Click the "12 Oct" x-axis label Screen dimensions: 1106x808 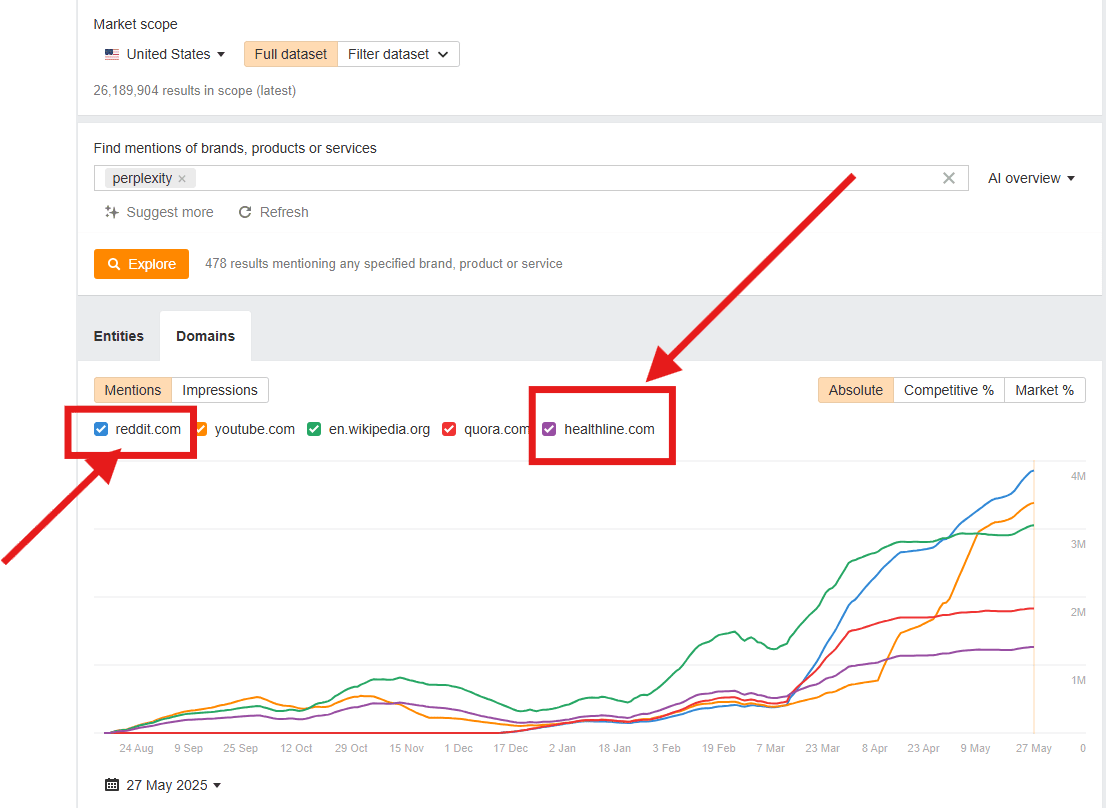[296, 748]
